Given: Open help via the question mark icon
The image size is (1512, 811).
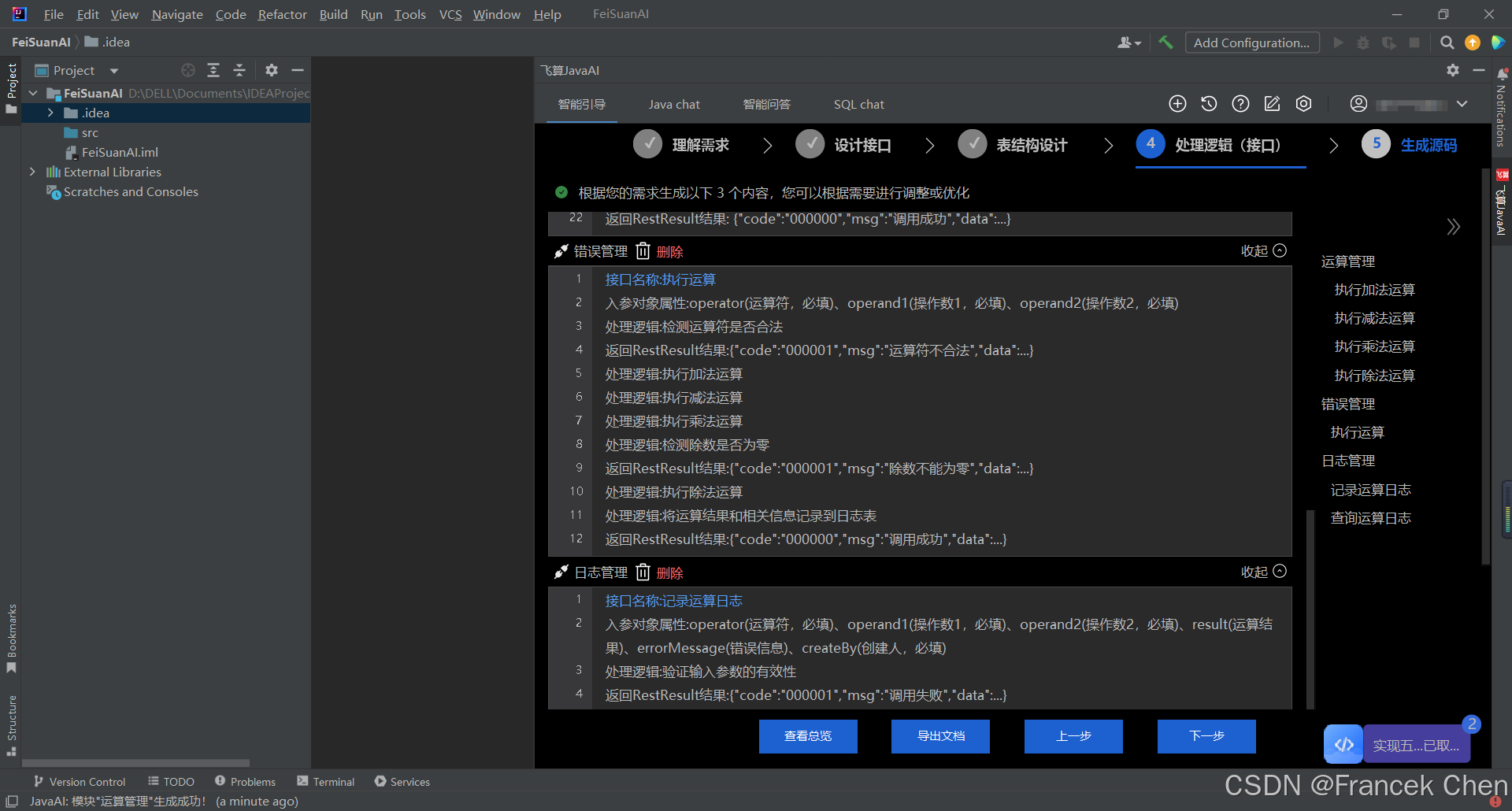Looking at the screenshot, I should [x=1240, y=103].
